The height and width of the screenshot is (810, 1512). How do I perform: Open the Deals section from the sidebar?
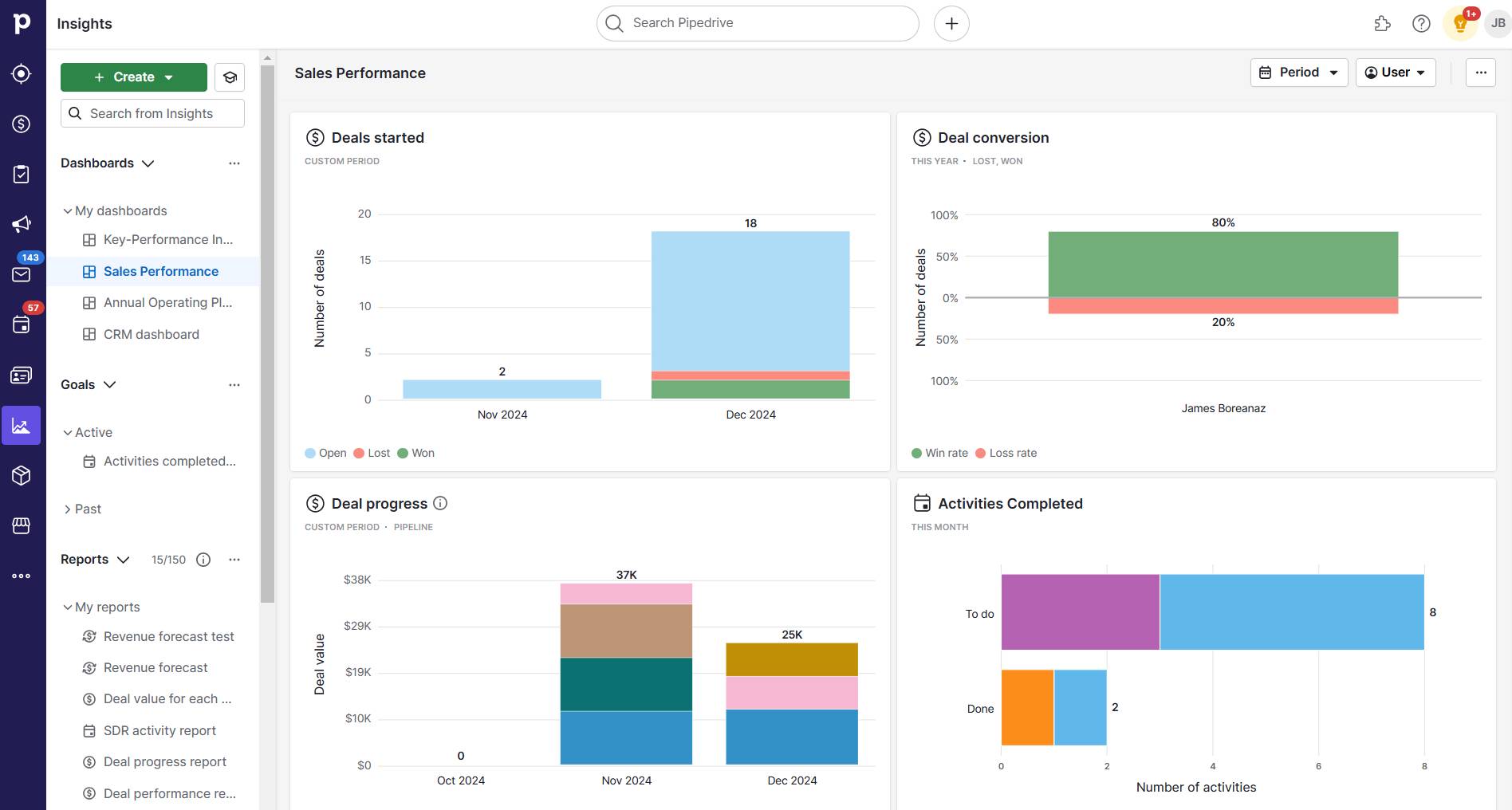pos(22,124)
